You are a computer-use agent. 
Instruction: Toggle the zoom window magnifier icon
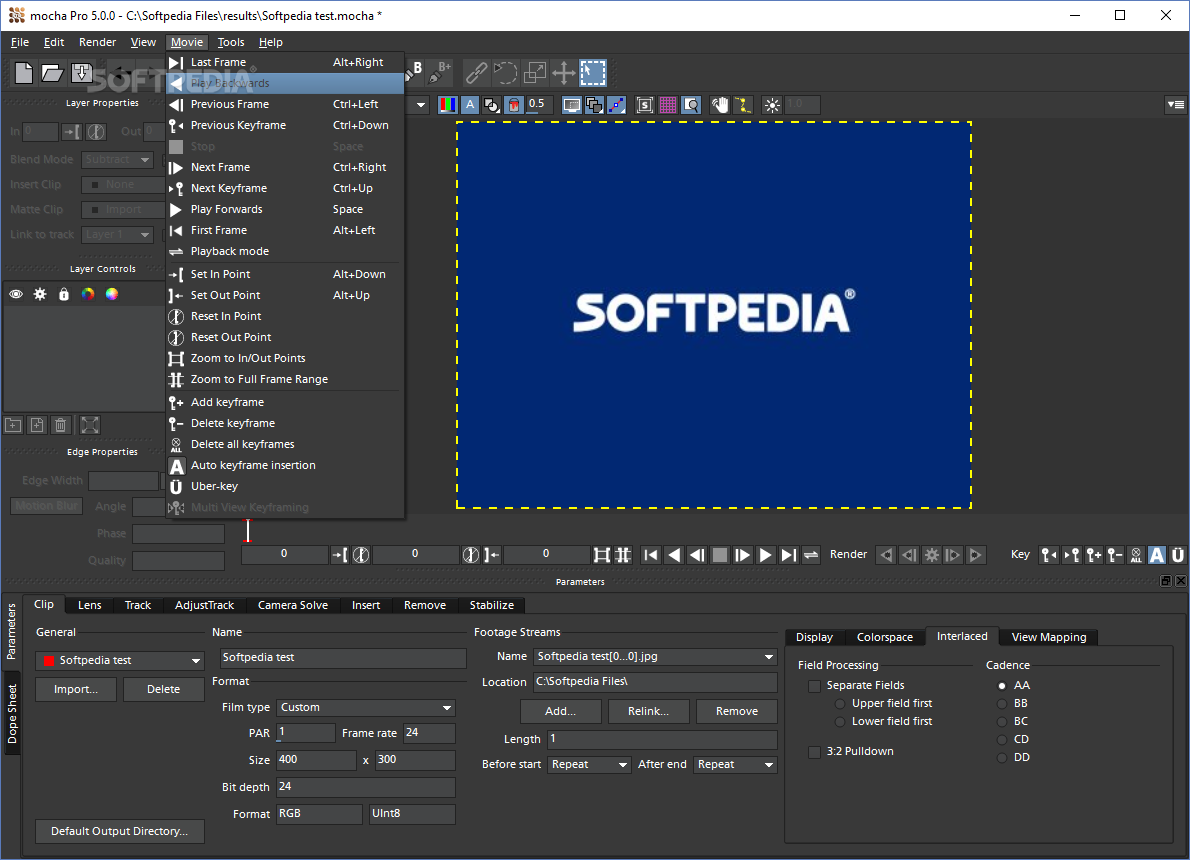pyautogui.click(x=691, y=105)
